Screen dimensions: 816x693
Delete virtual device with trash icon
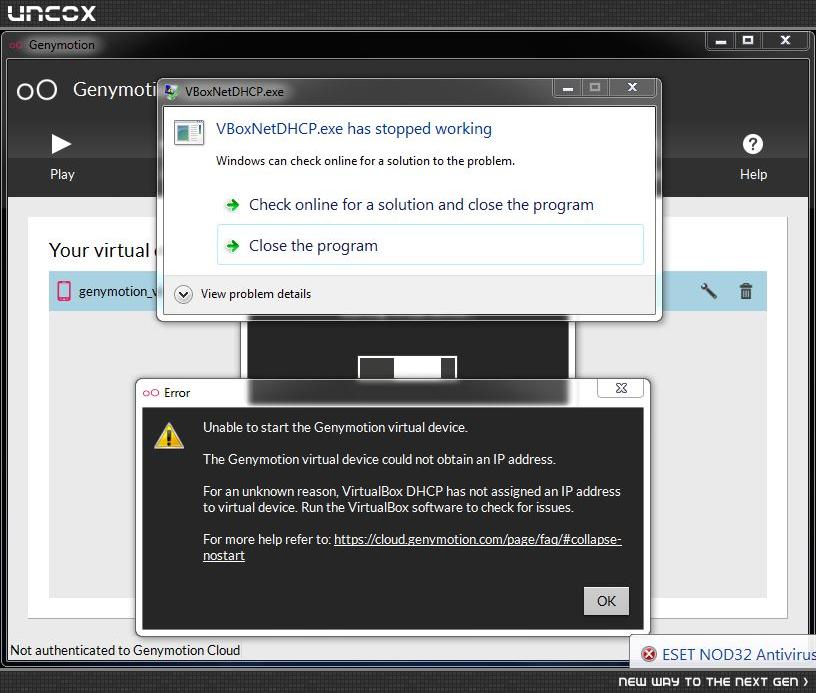coord(746,291)
